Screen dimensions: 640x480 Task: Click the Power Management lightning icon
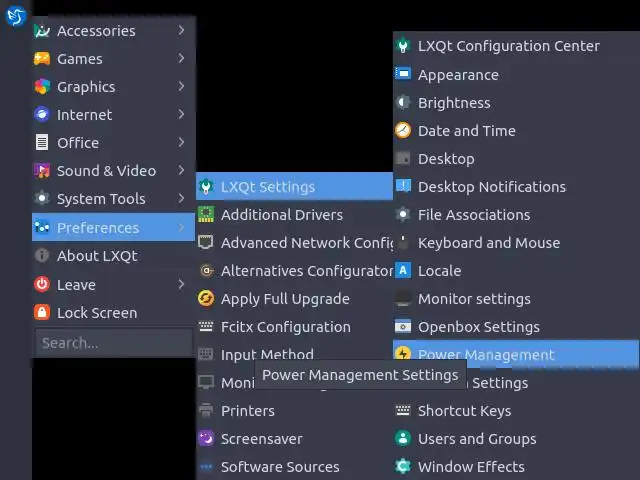403,354
